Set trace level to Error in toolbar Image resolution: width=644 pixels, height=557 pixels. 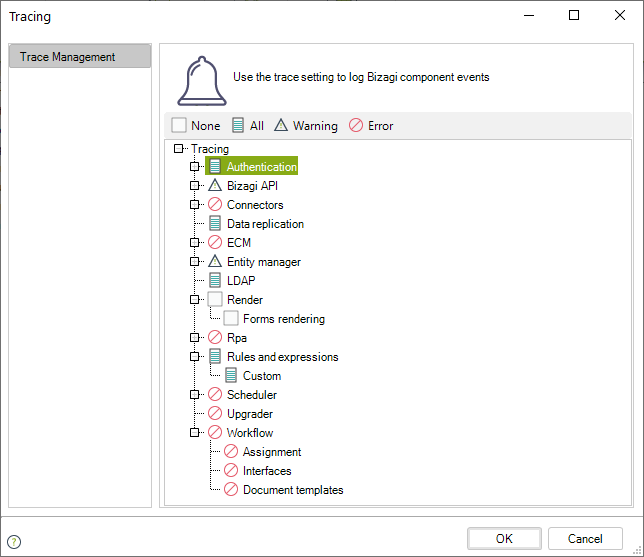[x=371, y=125]
